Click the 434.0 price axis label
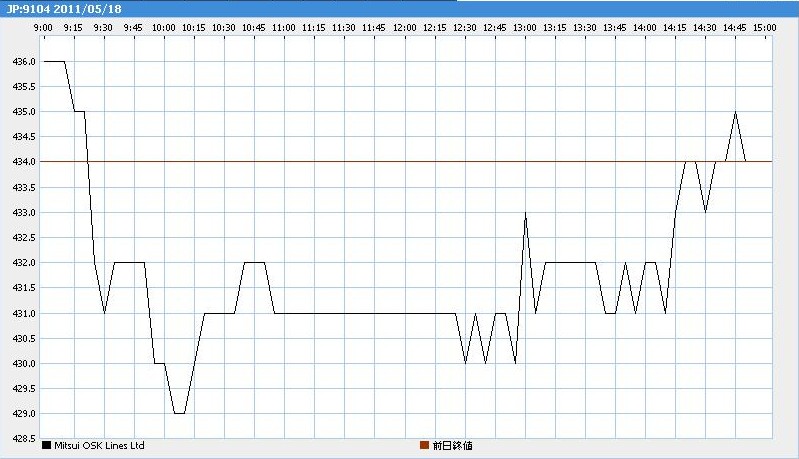The height and width of the screenshot is (459, 799). pos(24,161)
